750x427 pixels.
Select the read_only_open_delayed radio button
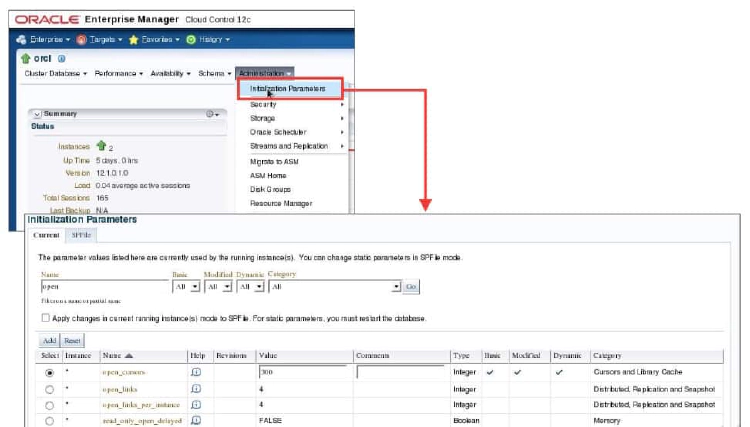point(49,421)
